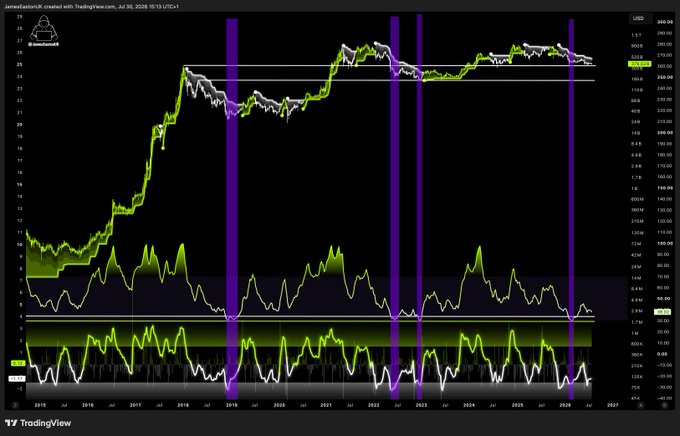680x436 pixels.
Task: Click the '2017' label on the time axis
Action: point(135,405)
